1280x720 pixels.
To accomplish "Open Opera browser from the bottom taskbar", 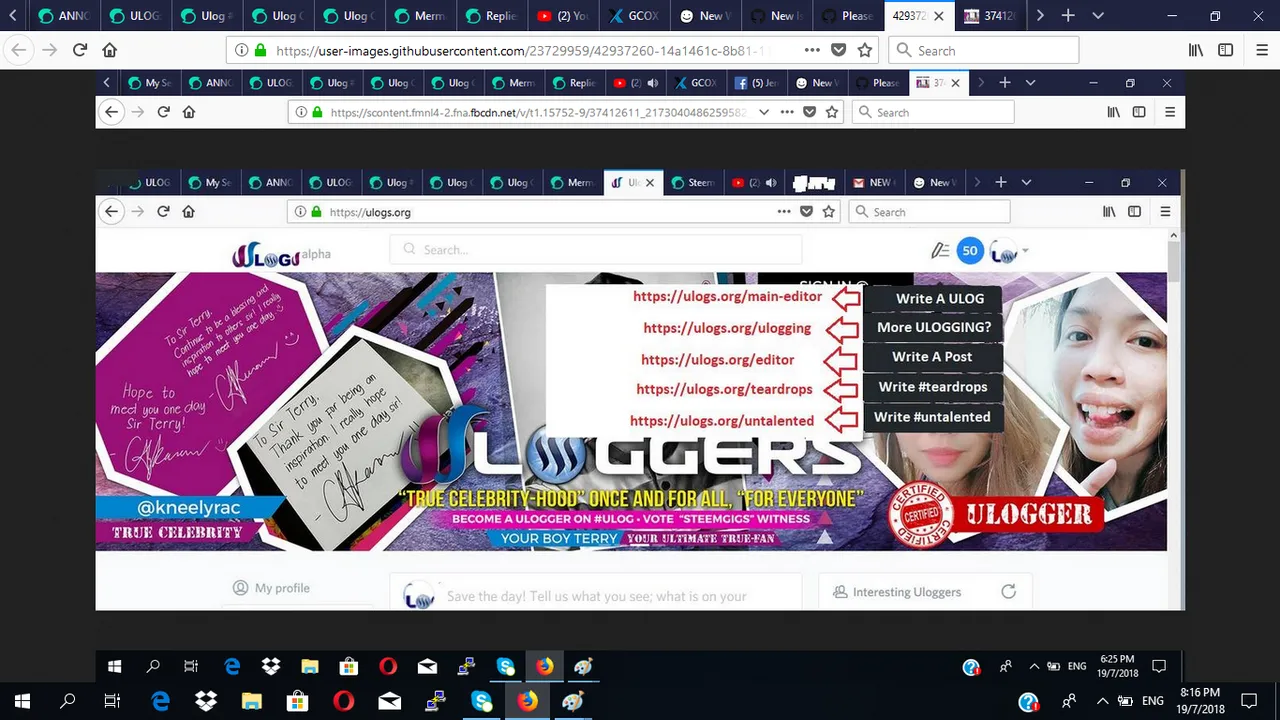I will point(343,701).
